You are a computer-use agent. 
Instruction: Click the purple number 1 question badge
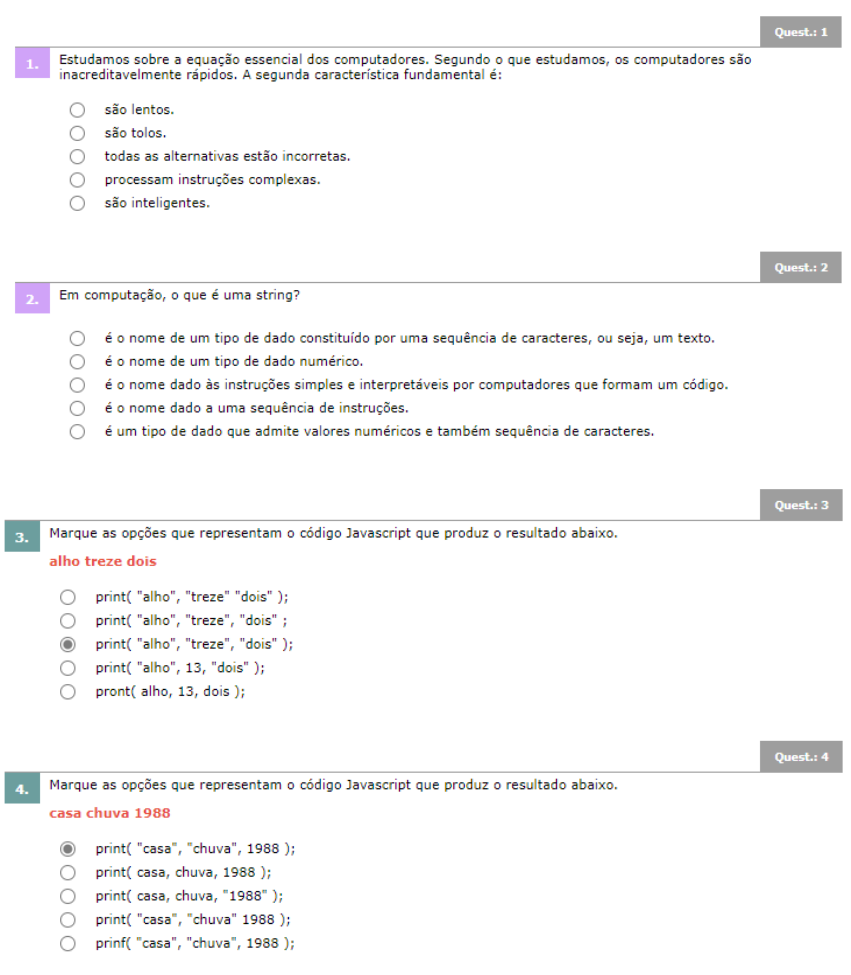point(31,64)
